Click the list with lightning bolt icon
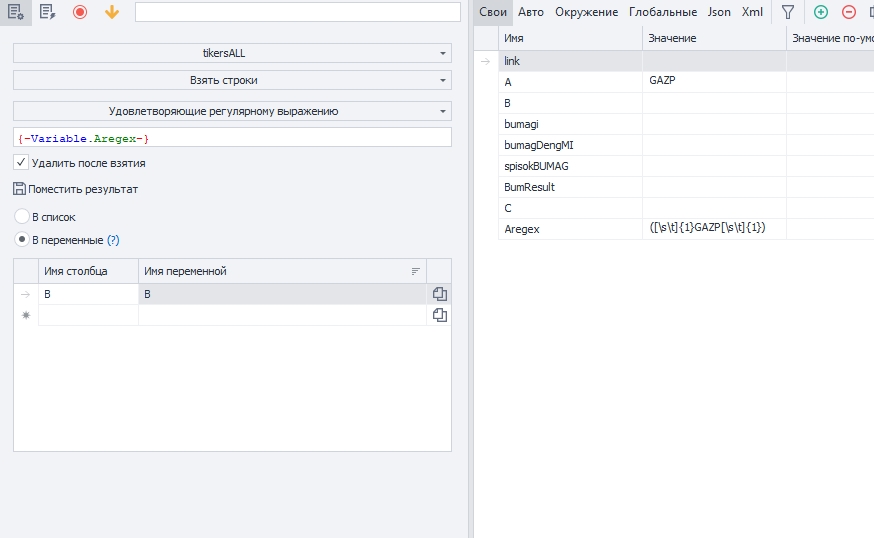Image resolution: width=874 pixels, height=538 pixels. [46, 12]
